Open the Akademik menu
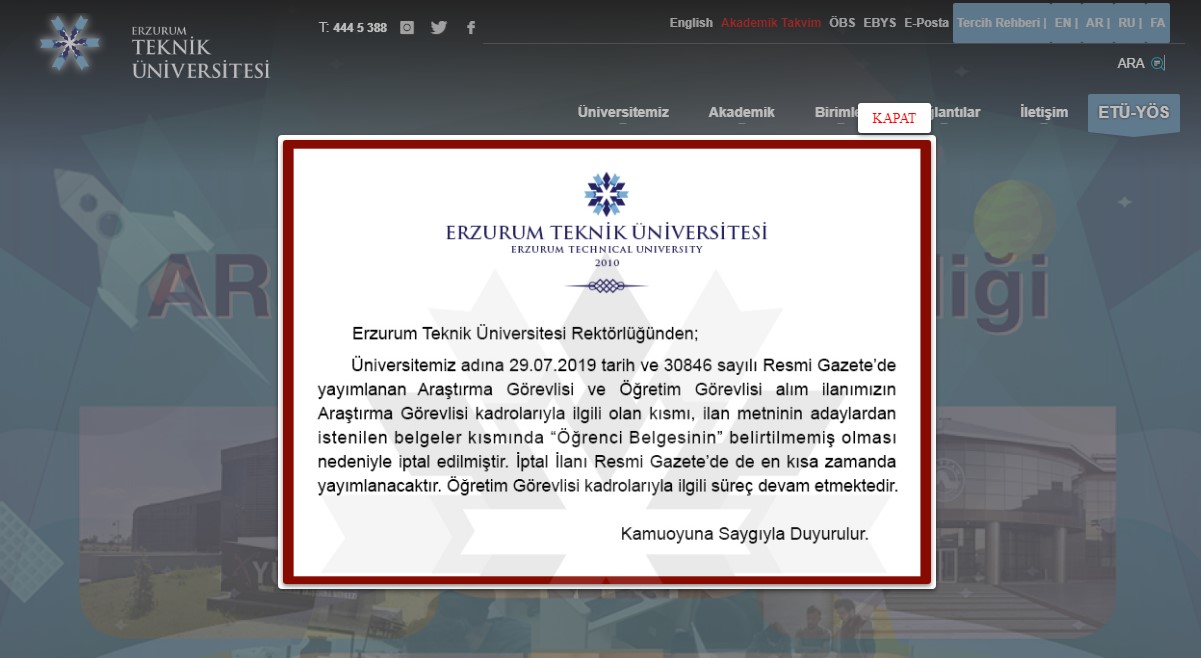 pos(742,112)
